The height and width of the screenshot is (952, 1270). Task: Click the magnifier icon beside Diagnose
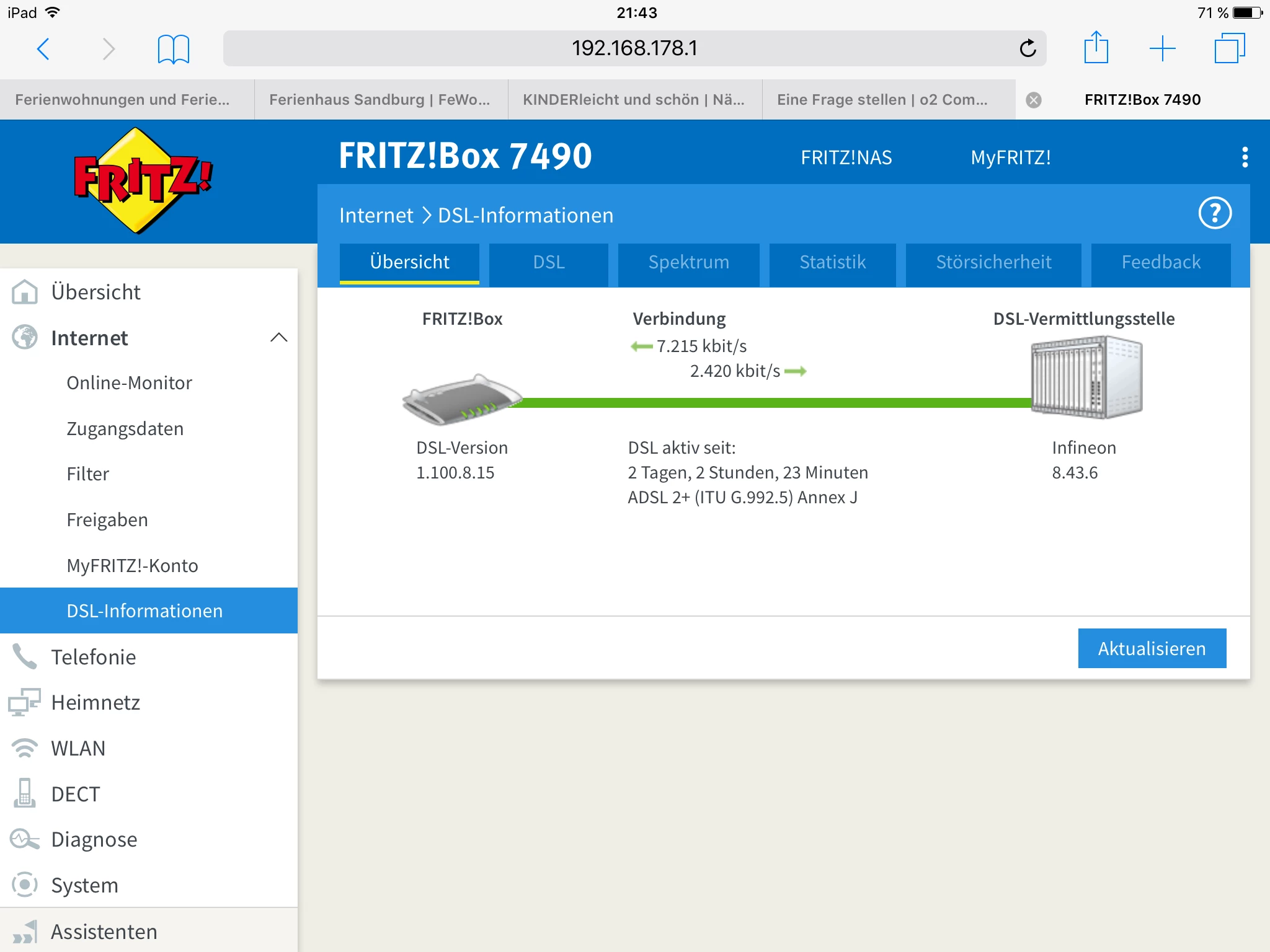25,839
